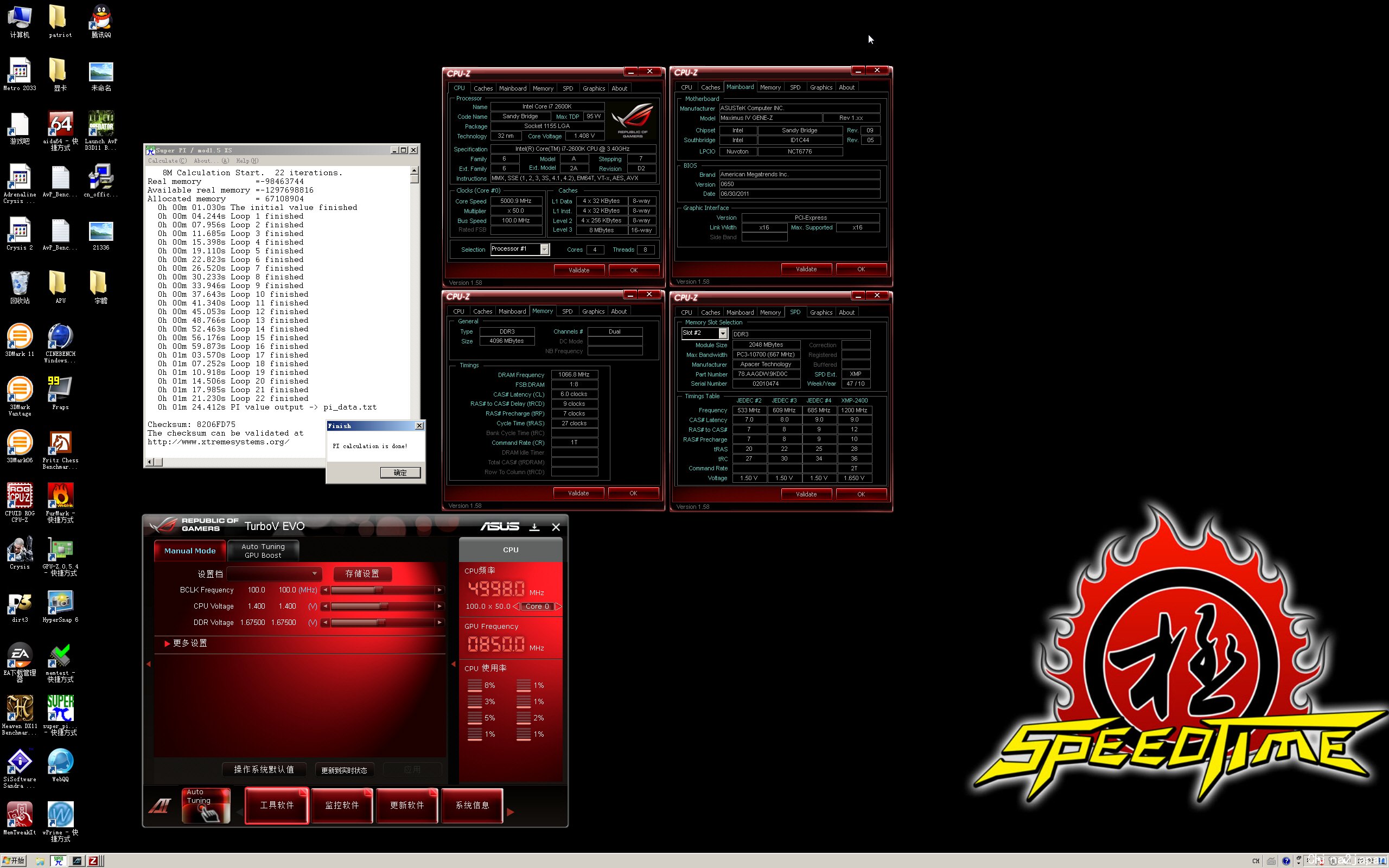Switch TurboV to Auto Tuning GPU Boost tab
Screen dimensions: 1389x868
pos(264,551)
